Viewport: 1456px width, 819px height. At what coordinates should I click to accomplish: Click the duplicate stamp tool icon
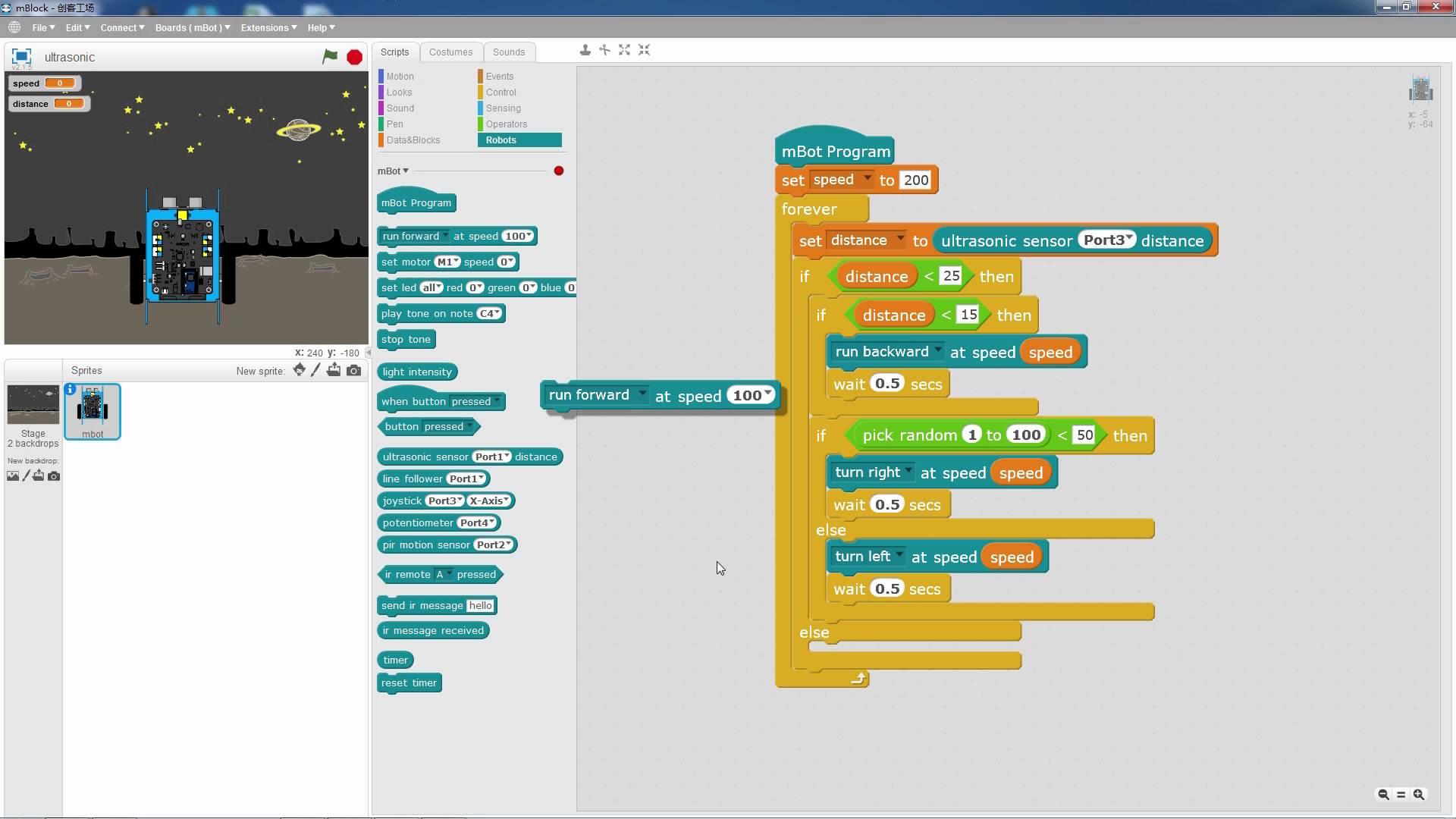(585, 50)
